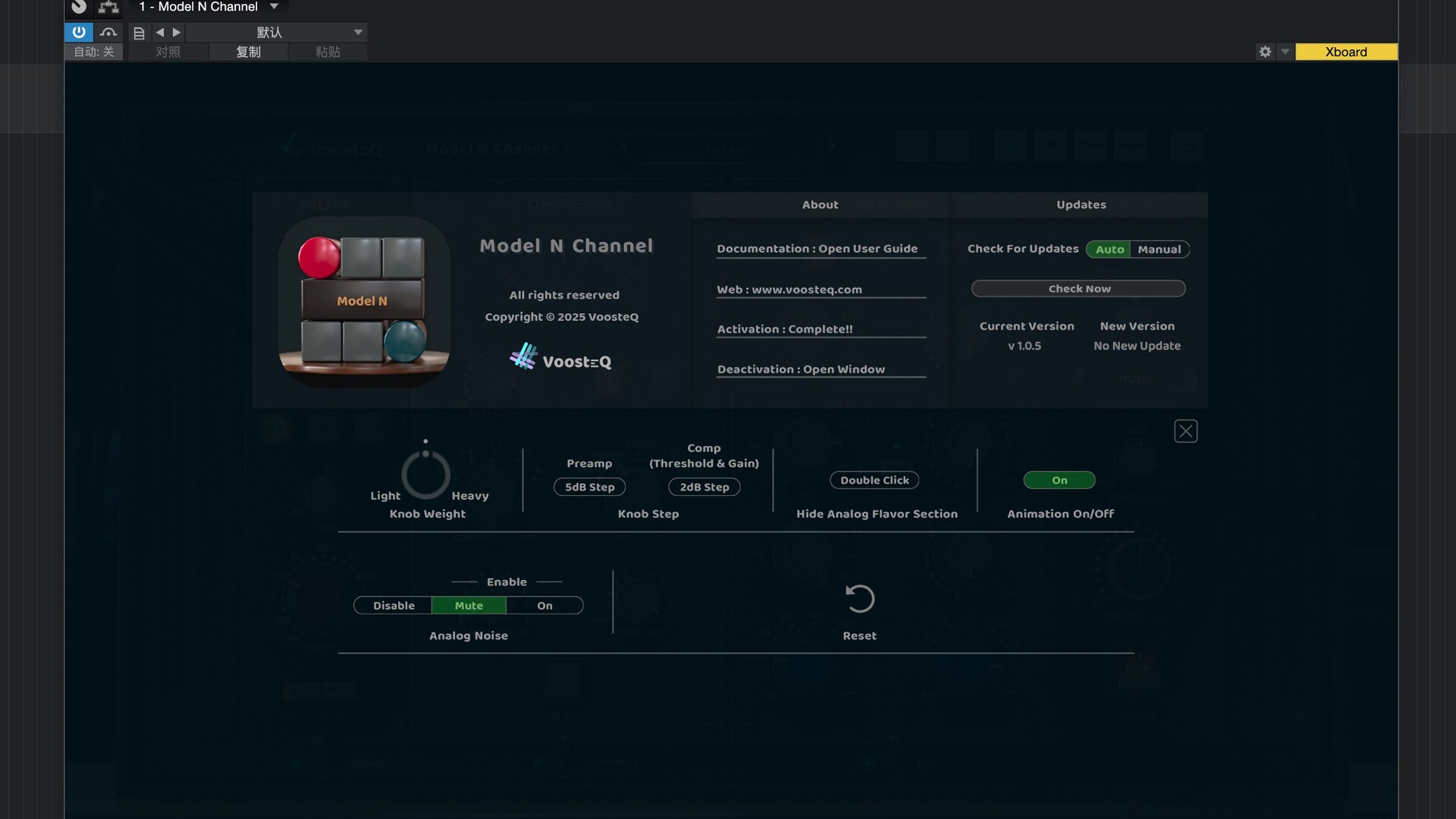The width and height of the screenshot is (1456, 819).
Task: Set Check For Updates to Auto
Action: click(x=1109, y=249)
